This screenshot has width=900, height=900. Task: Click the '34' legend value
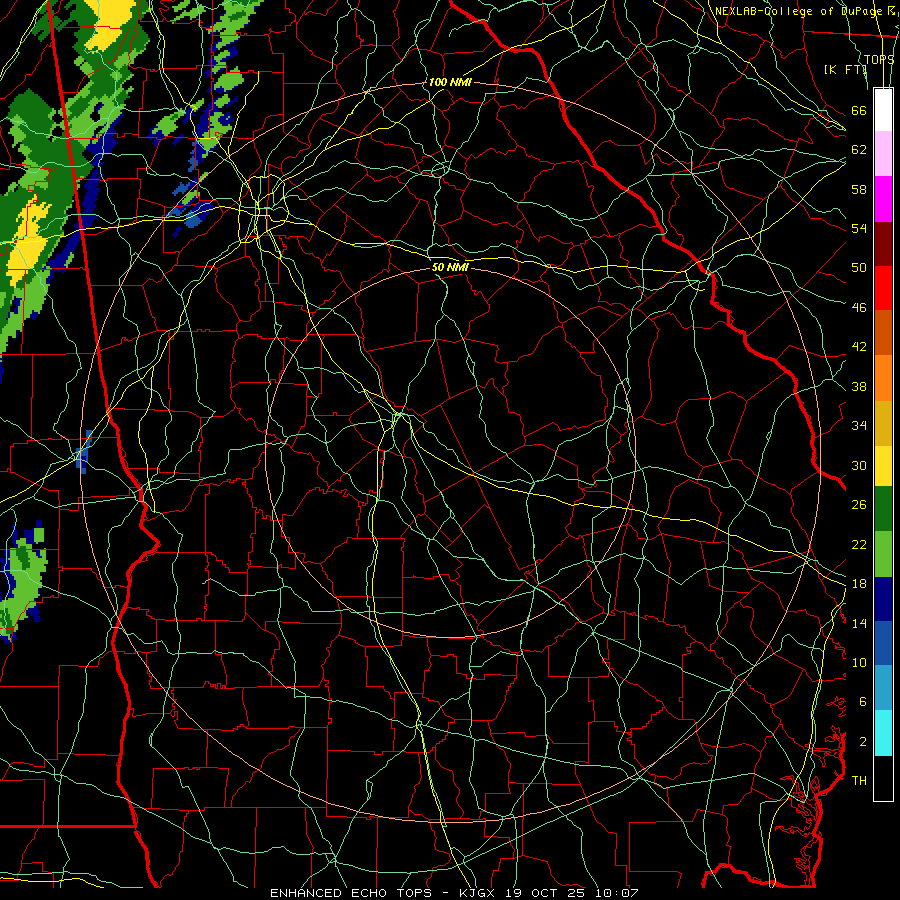[x=859, y=426]
